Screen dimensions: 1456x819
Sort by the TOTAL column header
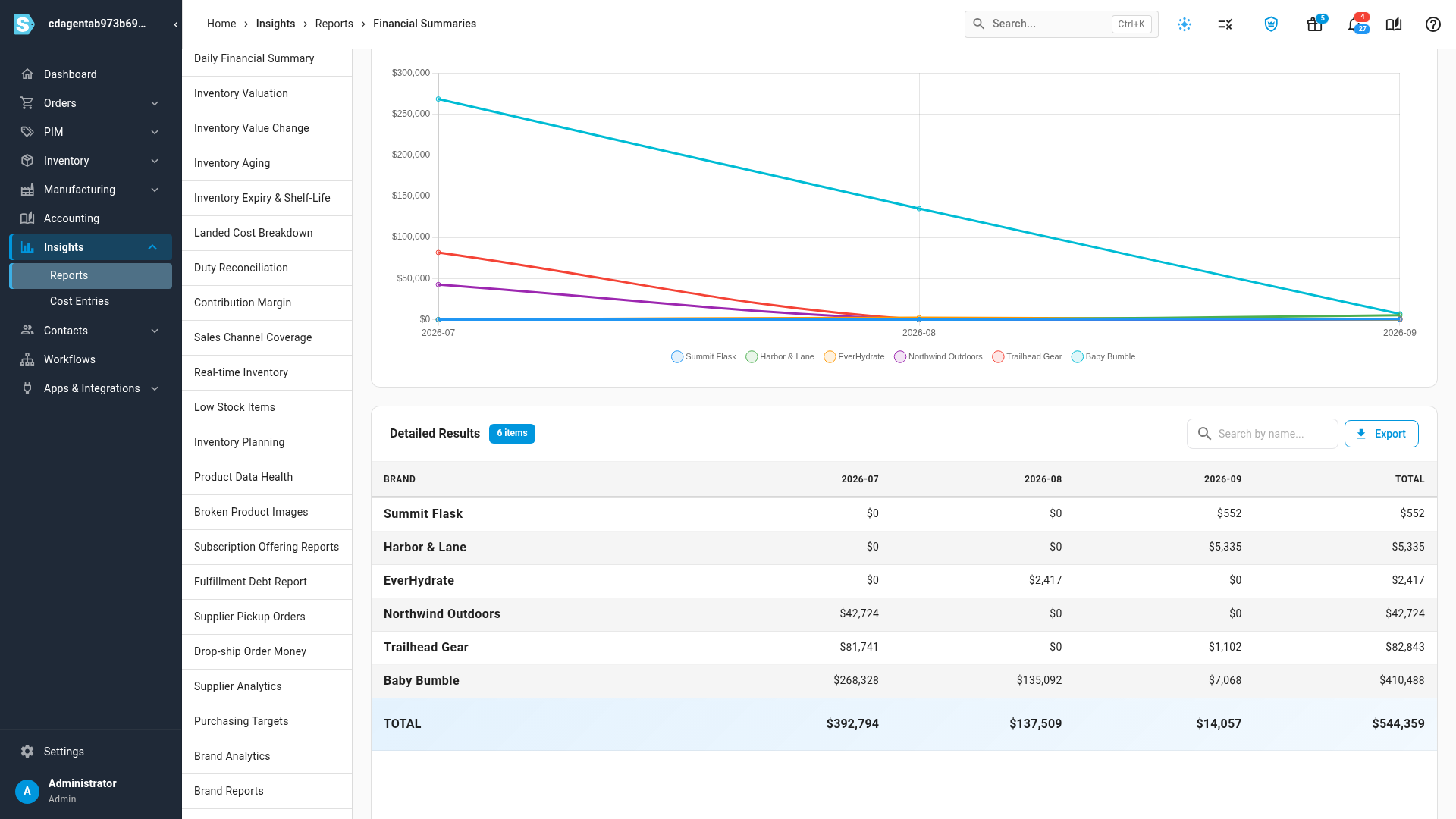pyautogui.click(x=1410, y=479)
